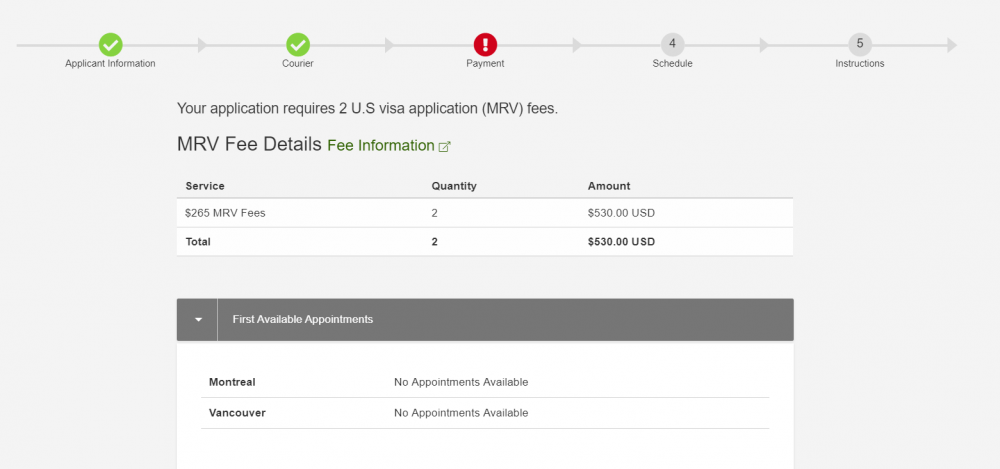The width and height of the screenshot is (1000, 469).
Task: Click the Schedule step label
Action: 672,64
